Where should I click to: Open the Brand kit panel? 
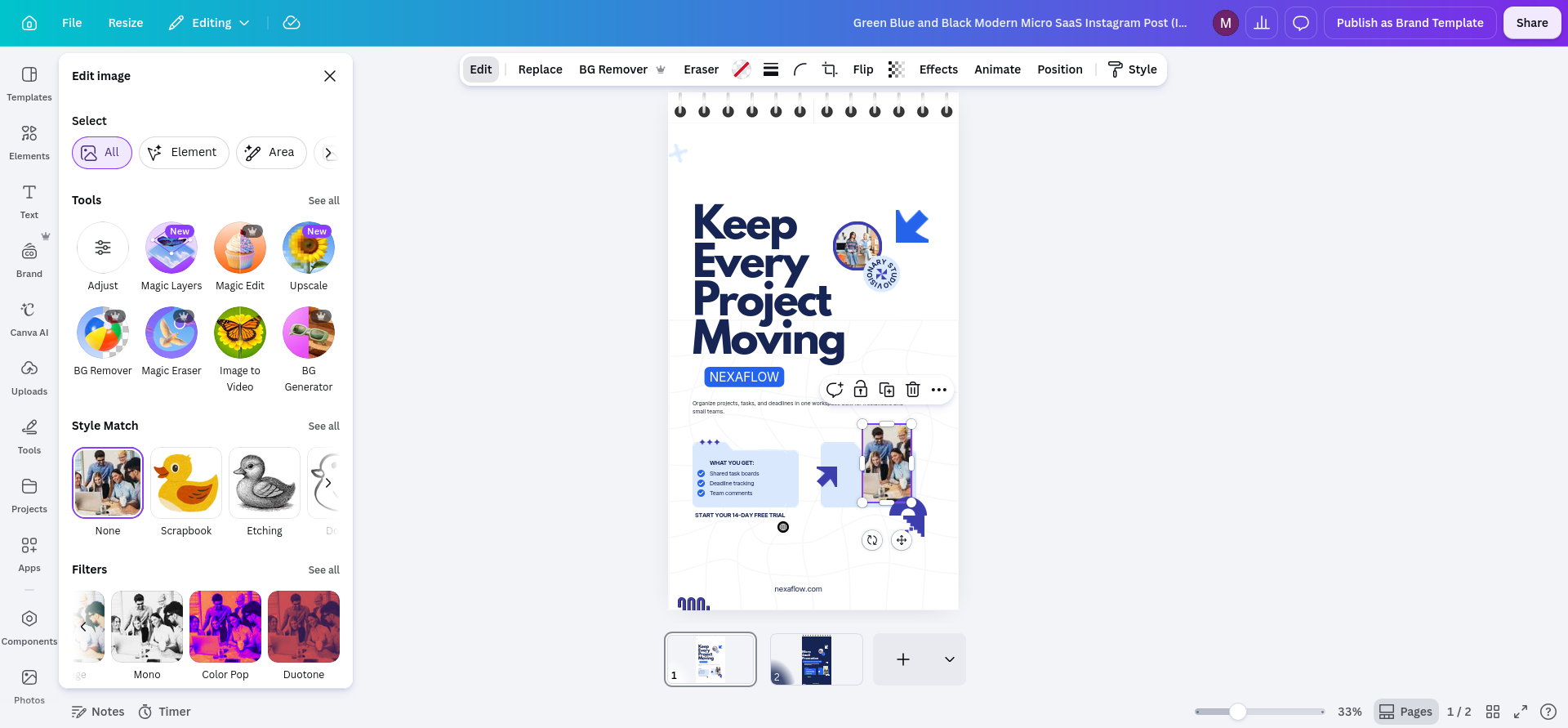click(x=29, y=261)
